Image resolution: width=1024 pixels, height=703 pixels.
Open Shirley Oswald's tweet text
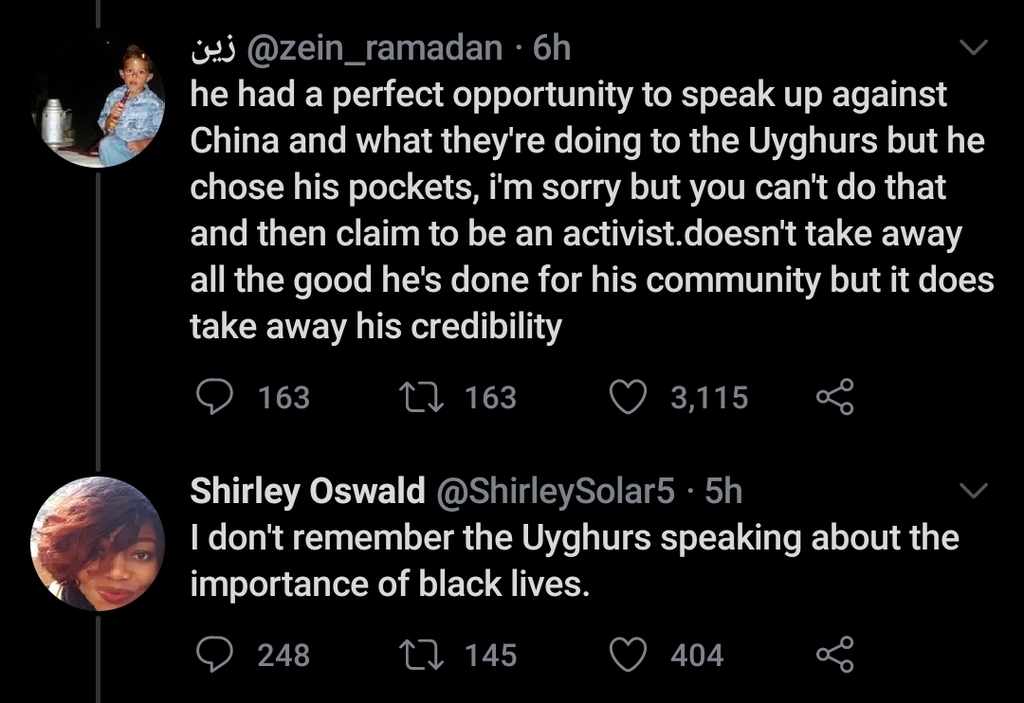pos(574,558)
